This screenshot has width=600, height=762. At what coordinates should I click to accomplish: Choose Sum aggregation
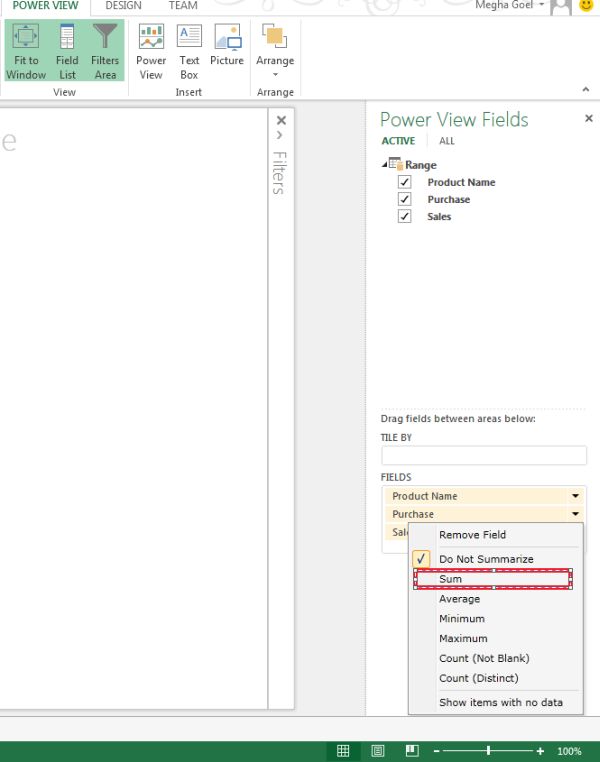click(494, 579)
